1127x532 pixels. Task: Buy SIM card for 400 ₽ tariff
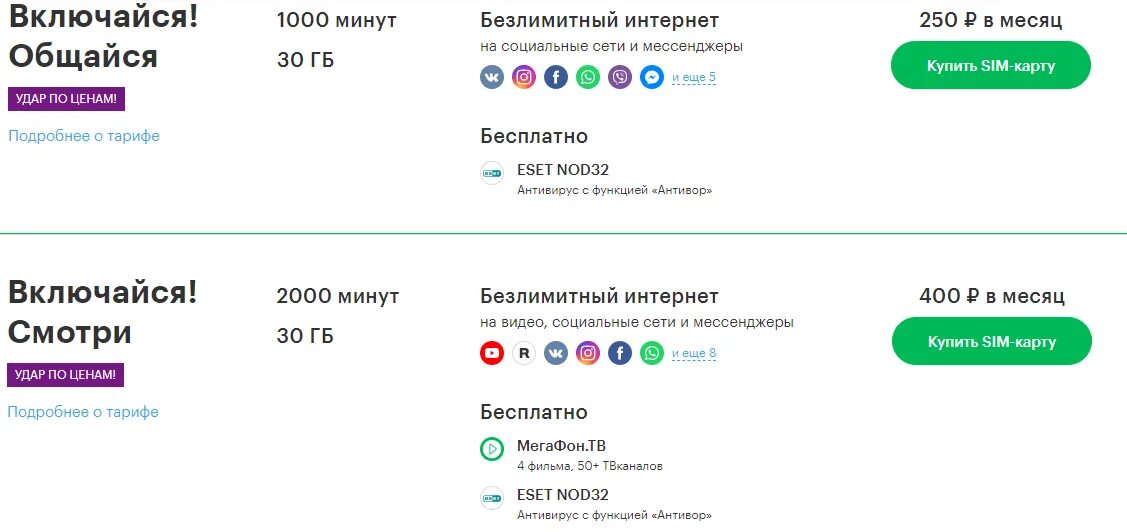point(991,342)
